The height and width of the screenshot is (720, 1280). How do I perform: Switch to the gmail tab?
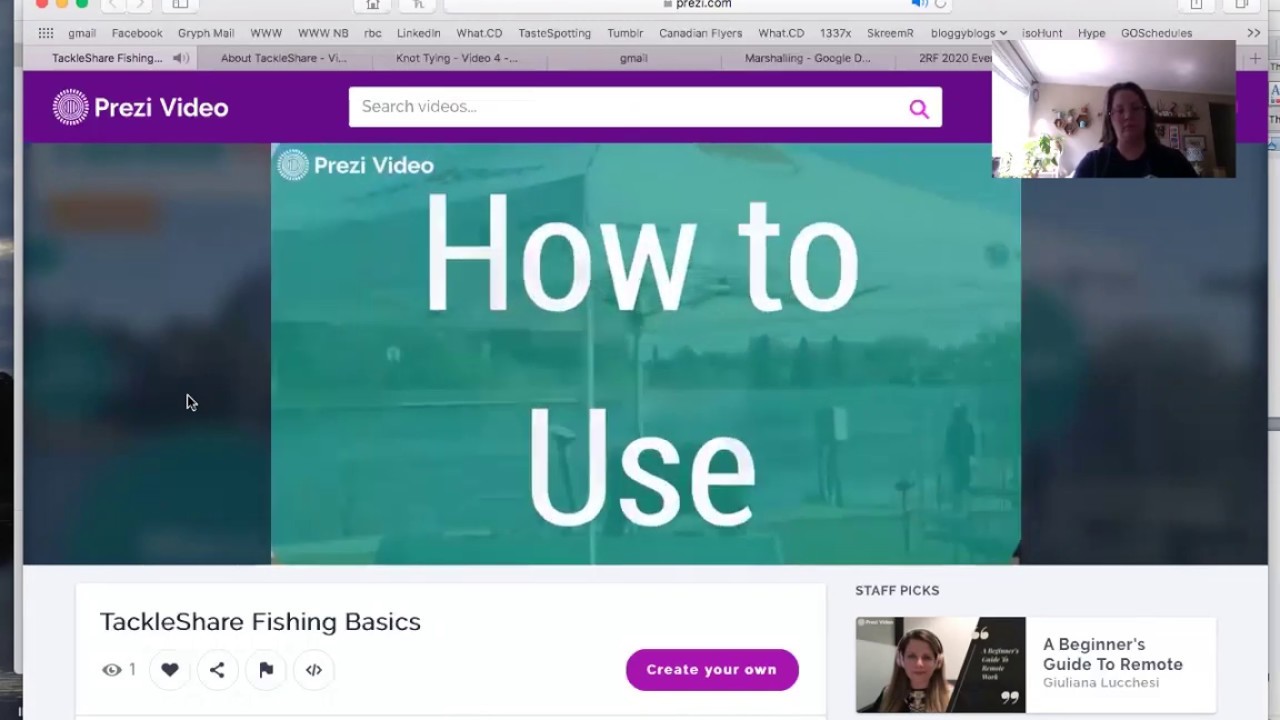pyautogui.click(x=633, y=58)
